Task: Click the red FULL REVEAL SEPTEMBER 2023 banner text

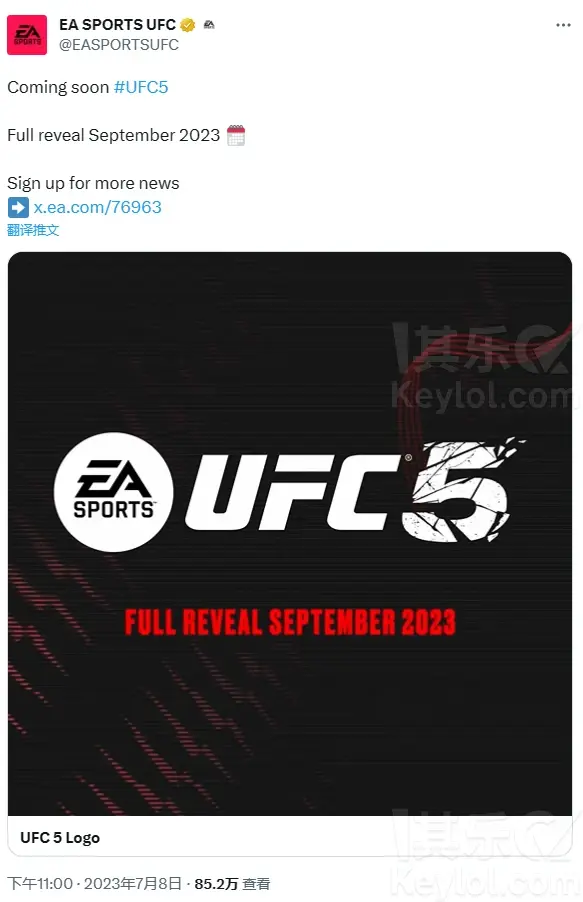Action: point(290,622)
